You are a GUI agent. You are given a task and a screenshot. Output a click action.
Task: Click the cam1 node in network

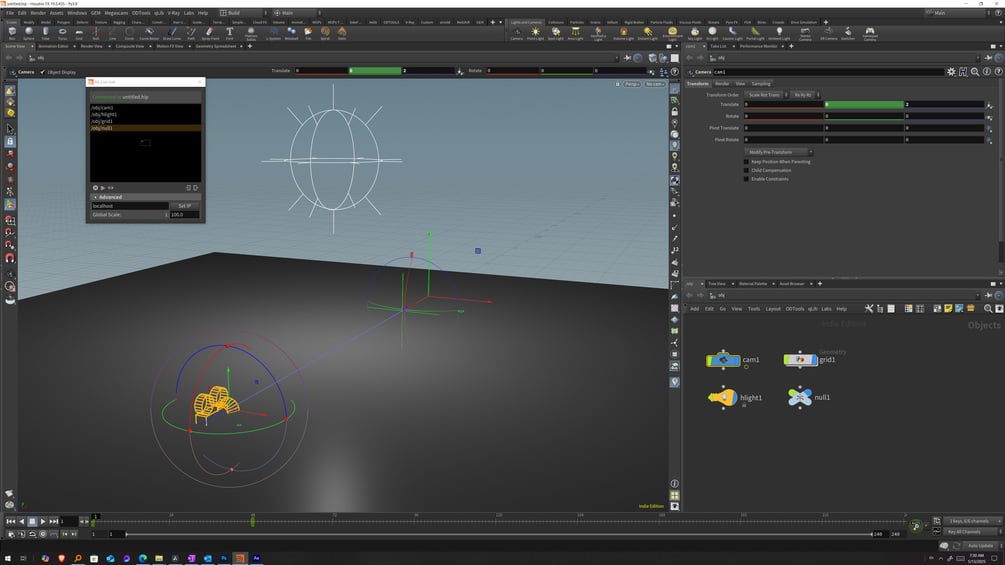point(723,360)
